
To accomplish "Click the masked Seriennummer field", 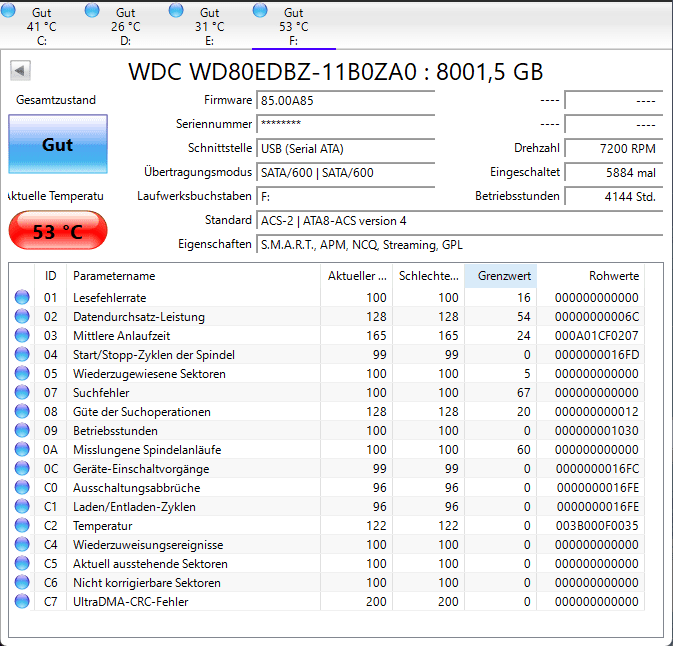I will [346, 125].
